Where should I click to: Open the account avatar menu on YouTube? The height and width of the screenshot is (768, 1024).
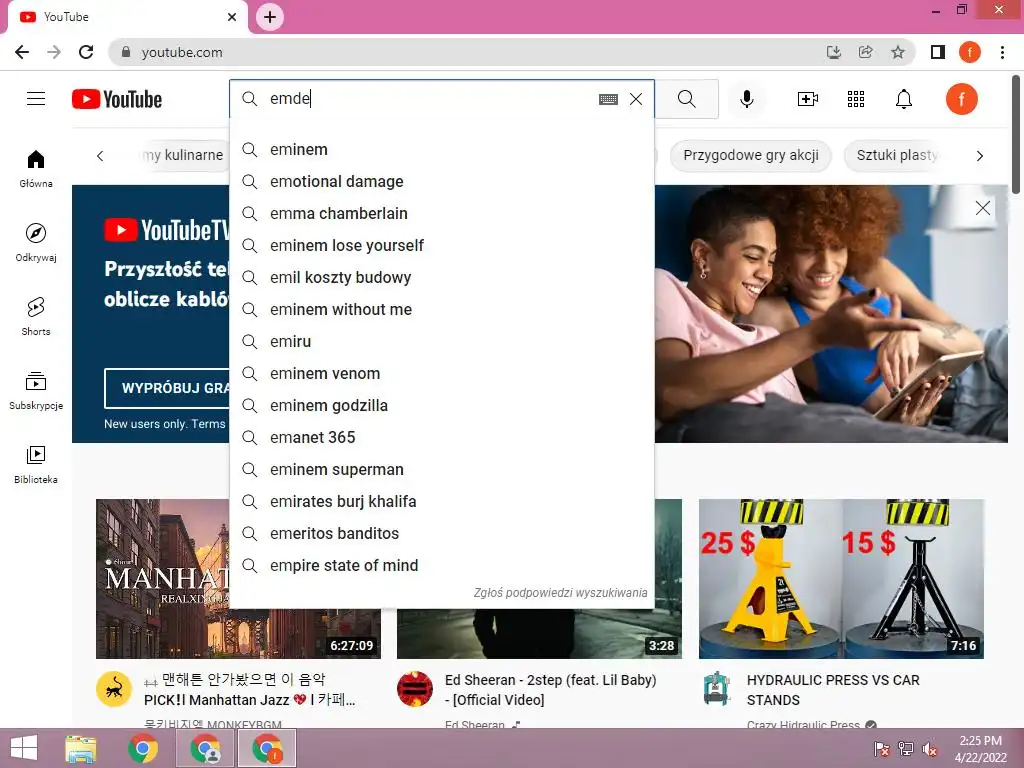coord(961,99)
